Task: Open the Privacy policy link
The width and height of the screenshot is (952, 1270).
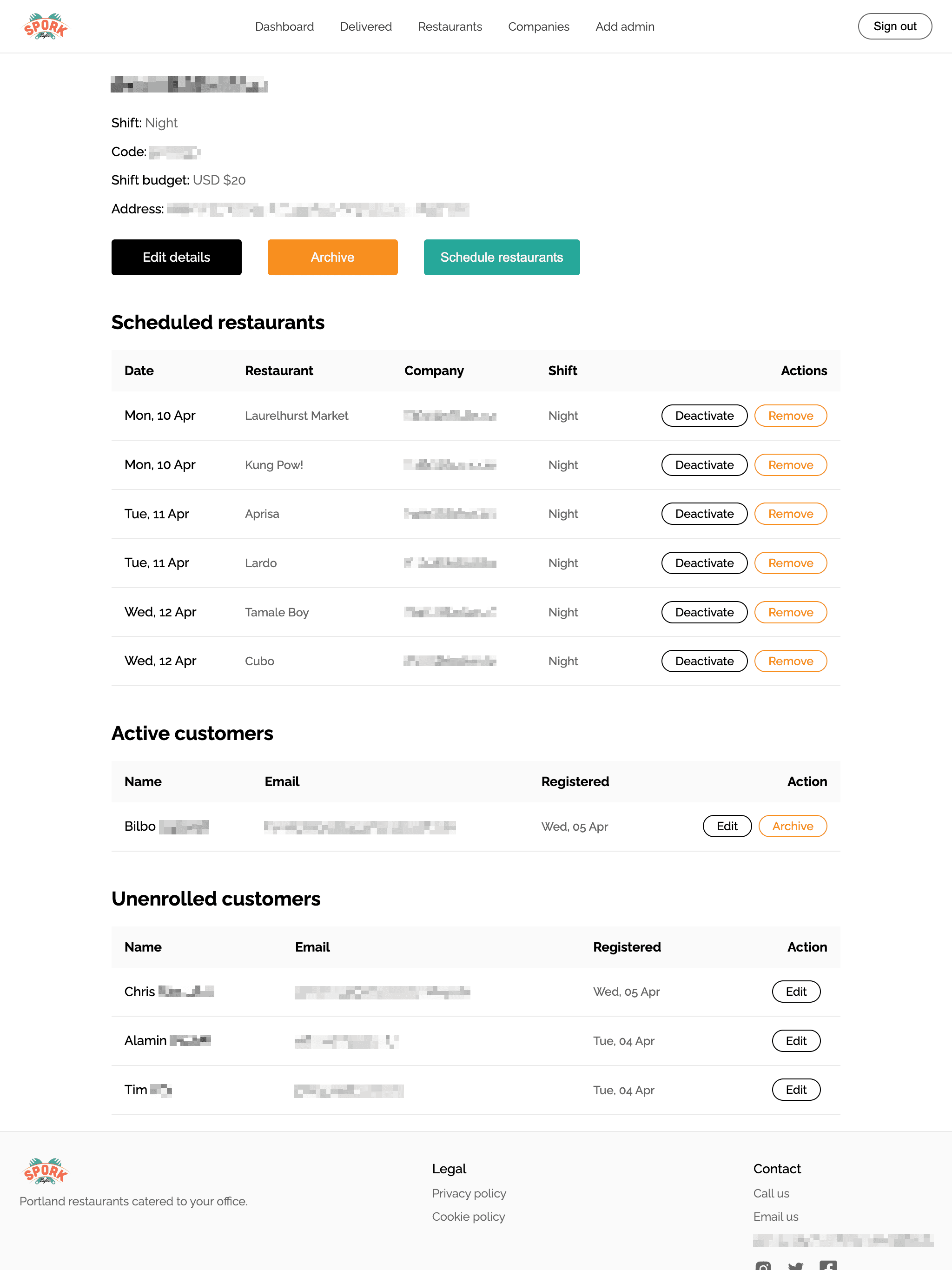Action: (469, 1193)
